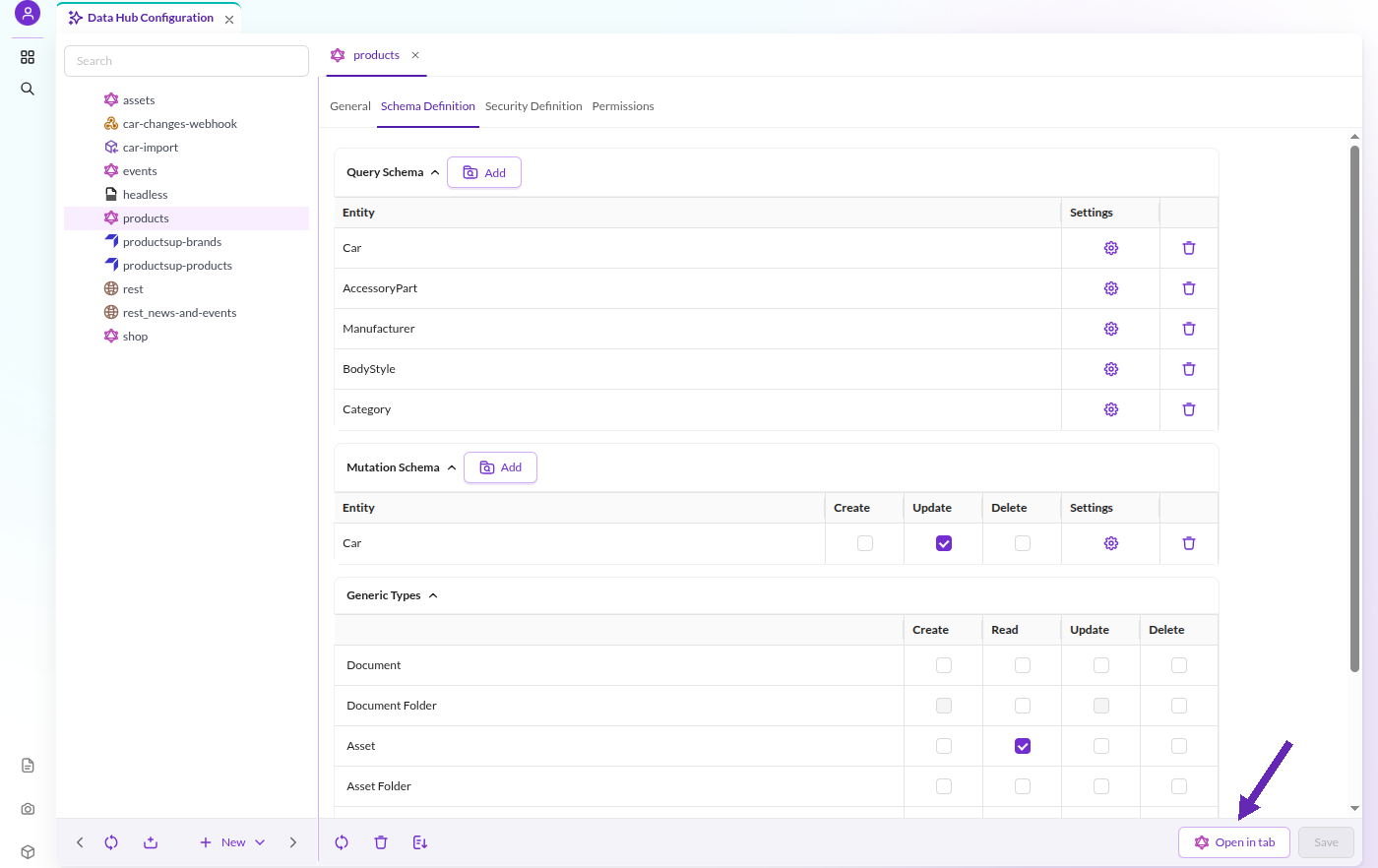1378x868 pixels.
Task: Uncheck Update for Car mutation
Action: pos(944,543)
